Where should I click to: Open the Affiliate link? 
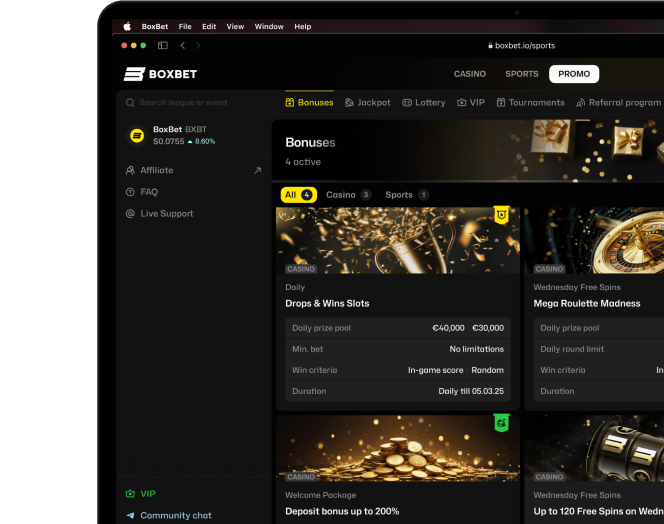coord(157,170)
